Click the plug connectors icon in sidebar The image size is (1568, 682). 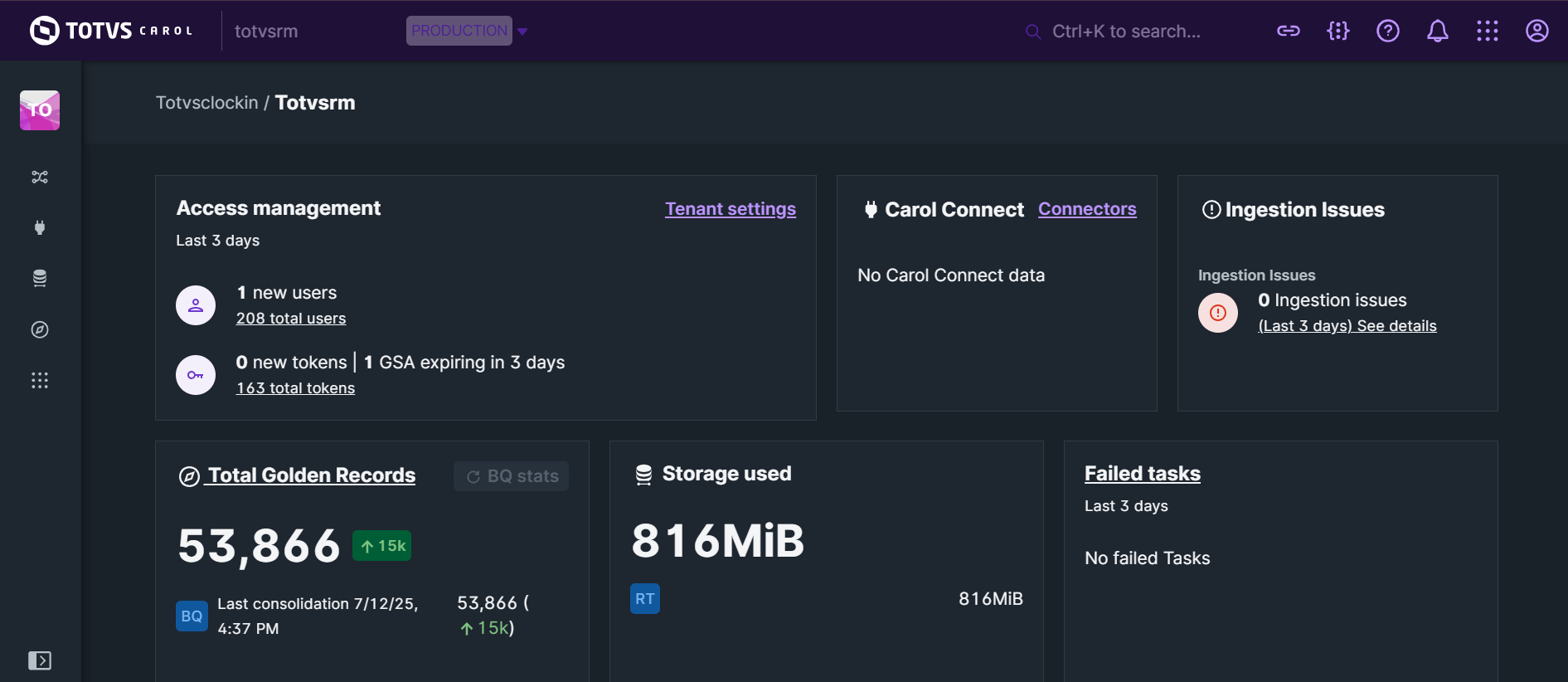point(40,227)
